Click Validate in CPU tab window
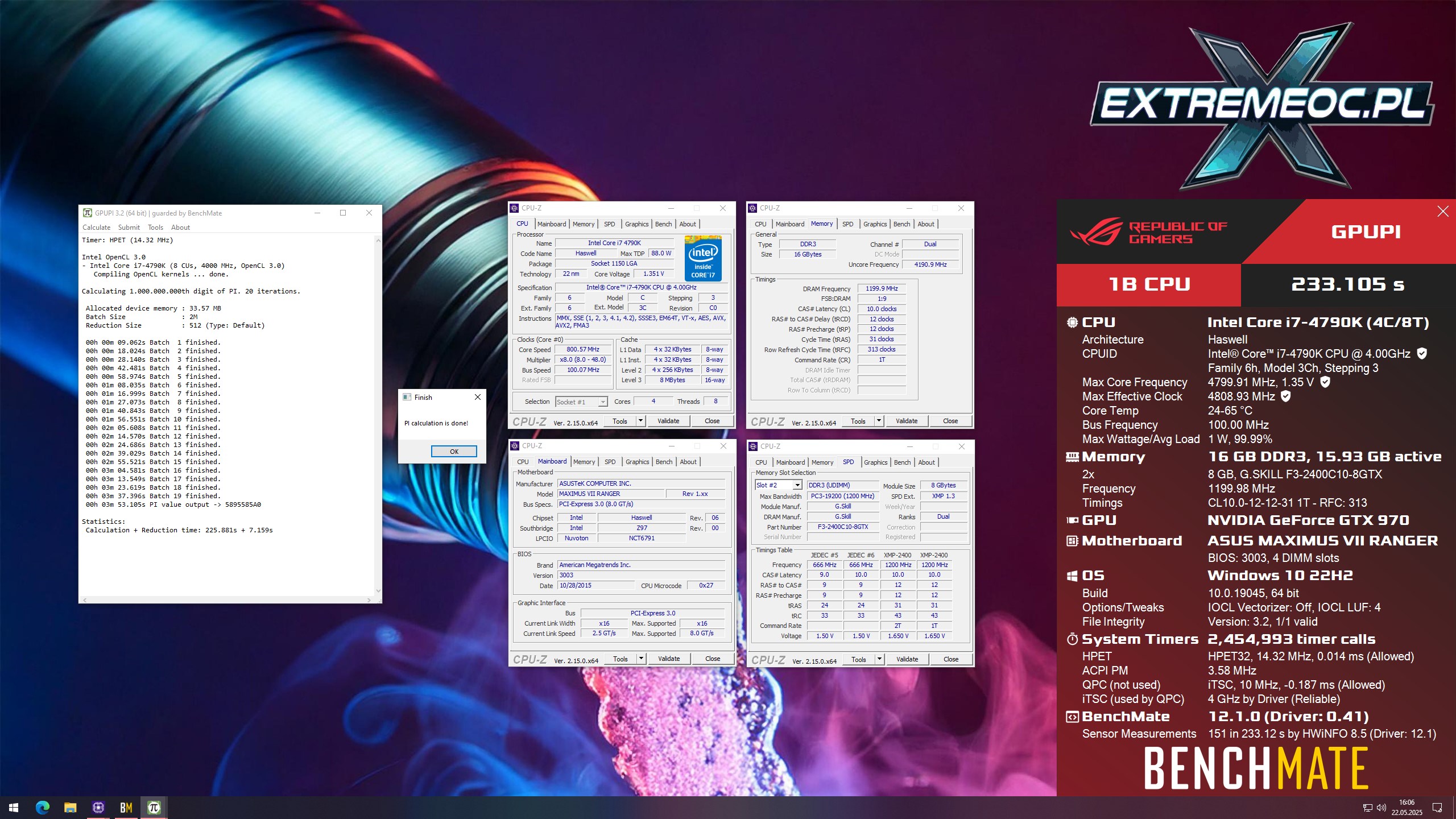The width and height of the screenshot is (1456, 819). (668, 421)
